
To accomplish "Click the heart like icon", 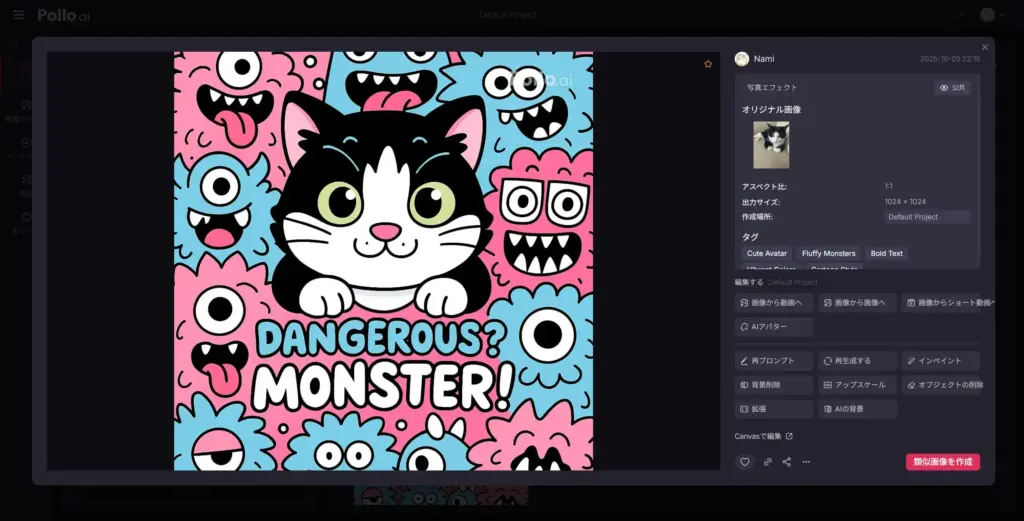I will click(x=744, y=462).
